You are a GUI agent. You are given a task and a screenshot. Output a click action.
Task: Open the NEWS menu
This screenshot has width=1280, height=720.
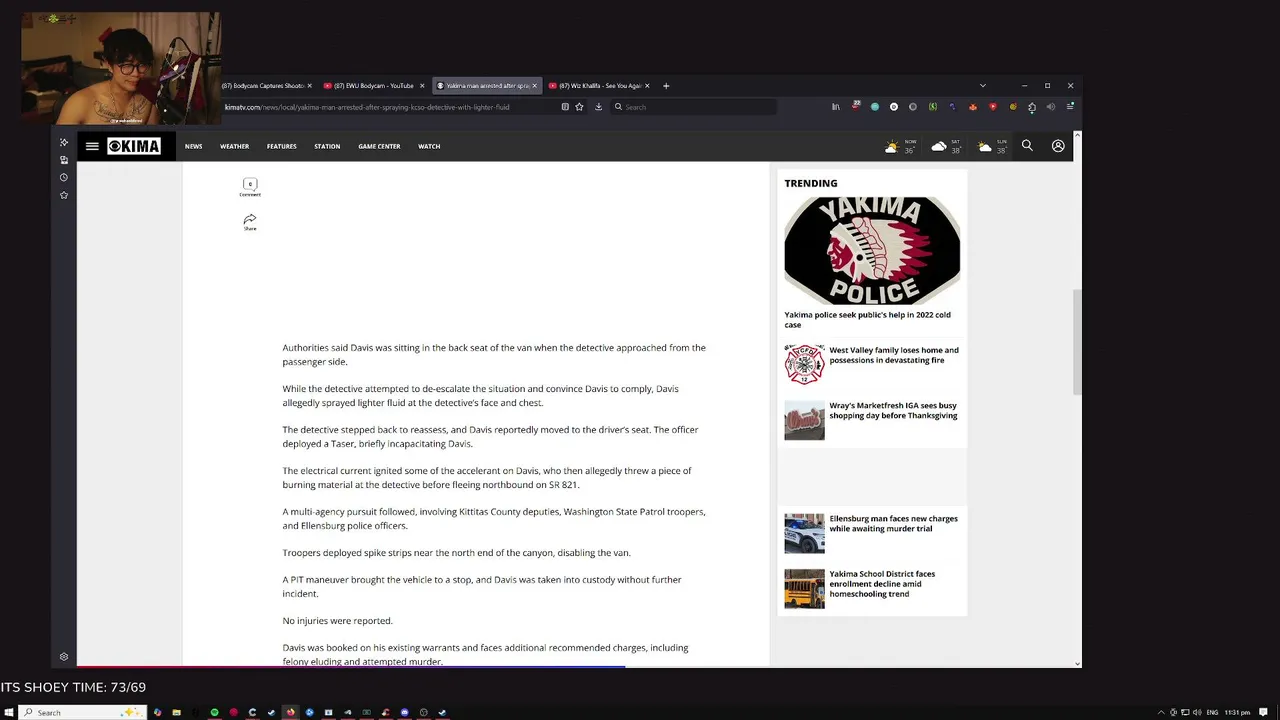[193, 146]
